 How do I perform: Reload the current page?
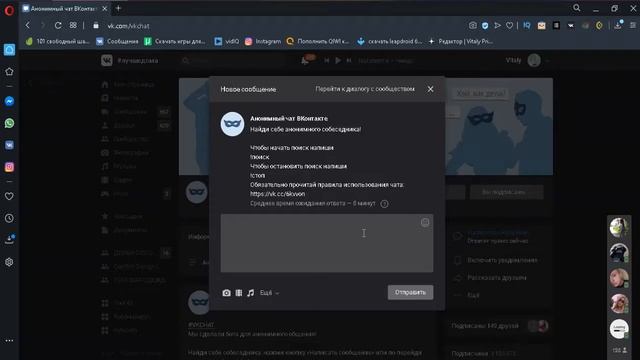point(58,25)
